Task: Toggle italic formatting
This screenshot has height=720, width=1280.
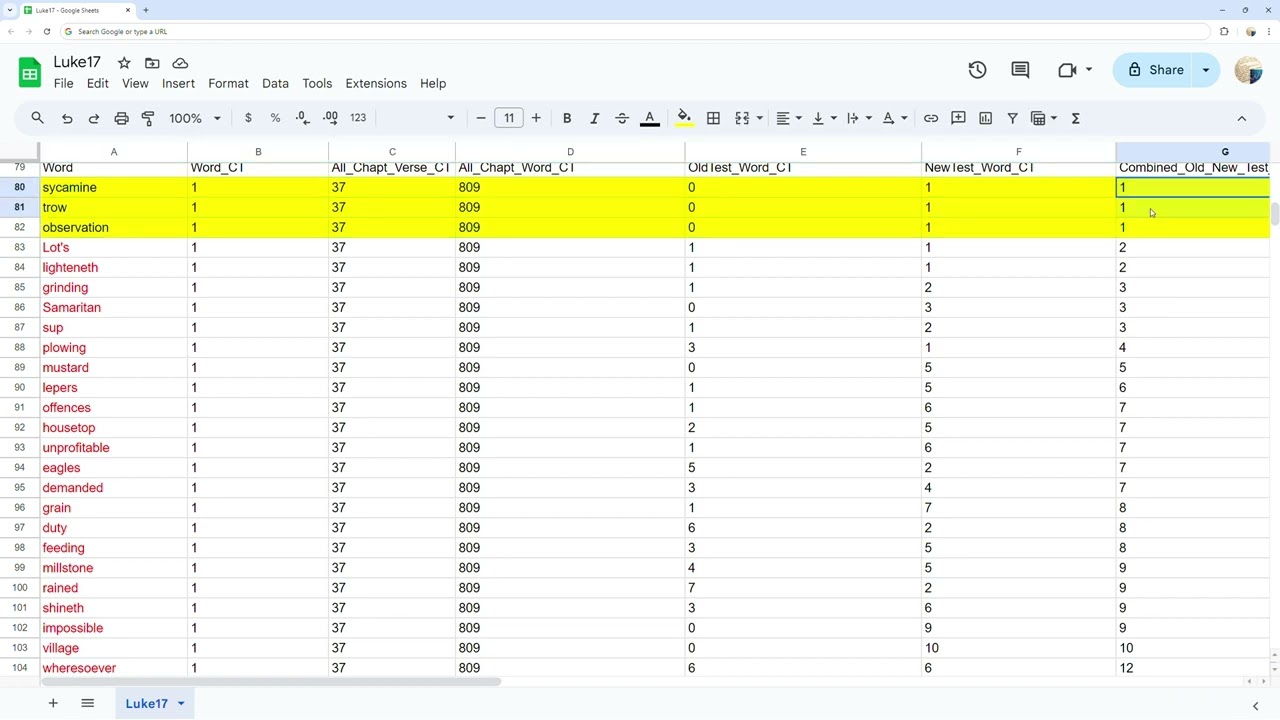Action: tap(594, 118)
